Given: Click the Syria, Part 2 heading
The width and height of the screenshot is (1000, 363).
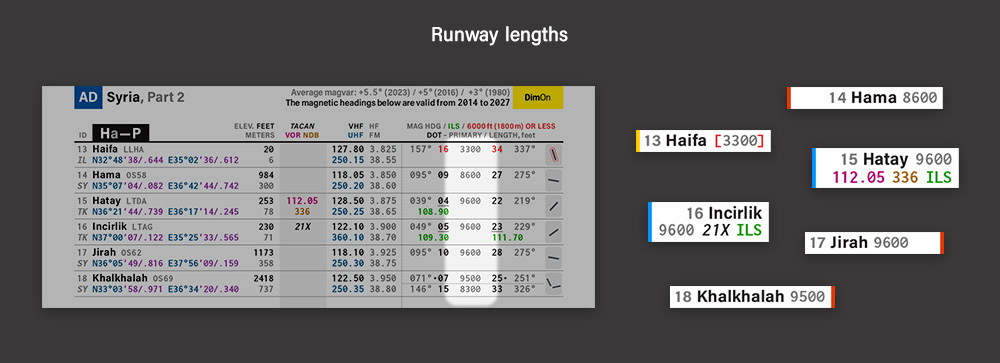Looking at the screenshot, I should [x=145, y=98].
